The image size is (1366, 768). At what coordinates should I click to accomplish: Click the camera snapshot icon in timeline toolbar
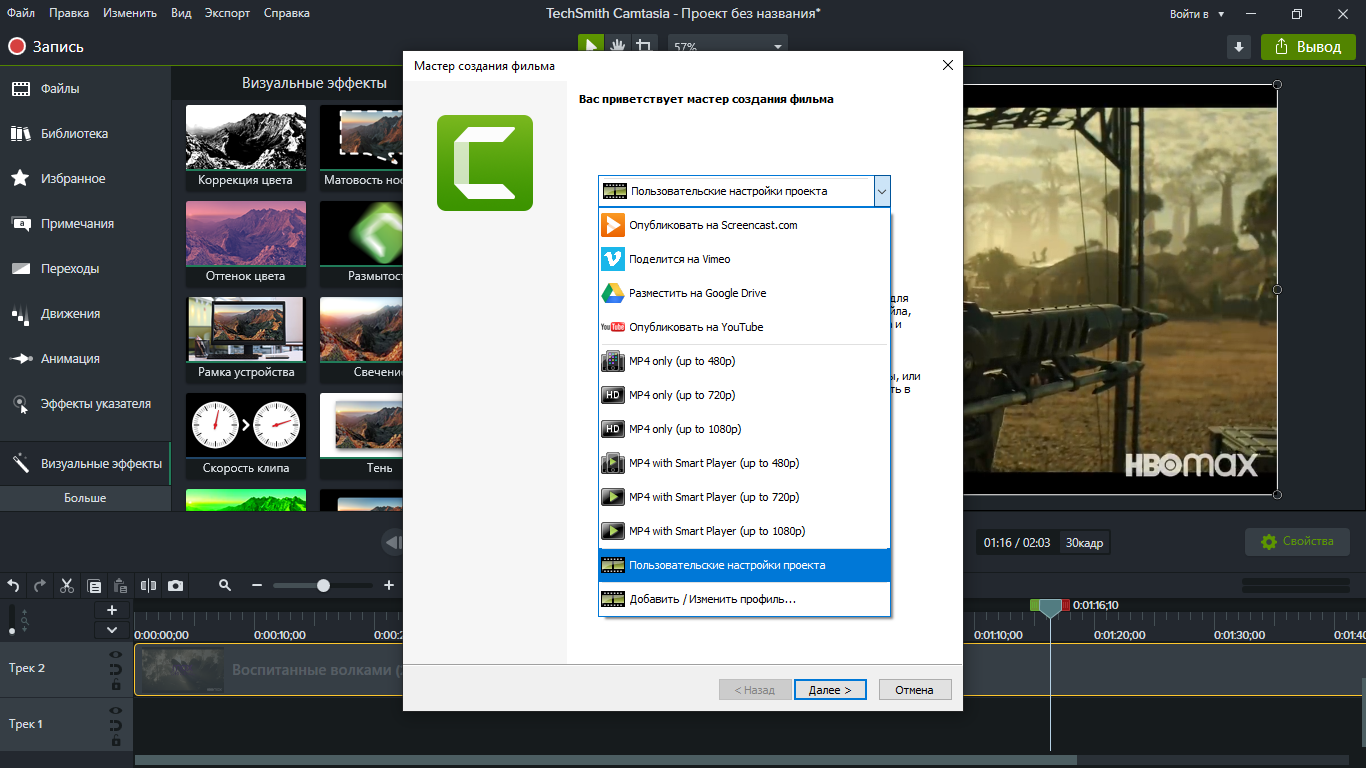[176, 586]
